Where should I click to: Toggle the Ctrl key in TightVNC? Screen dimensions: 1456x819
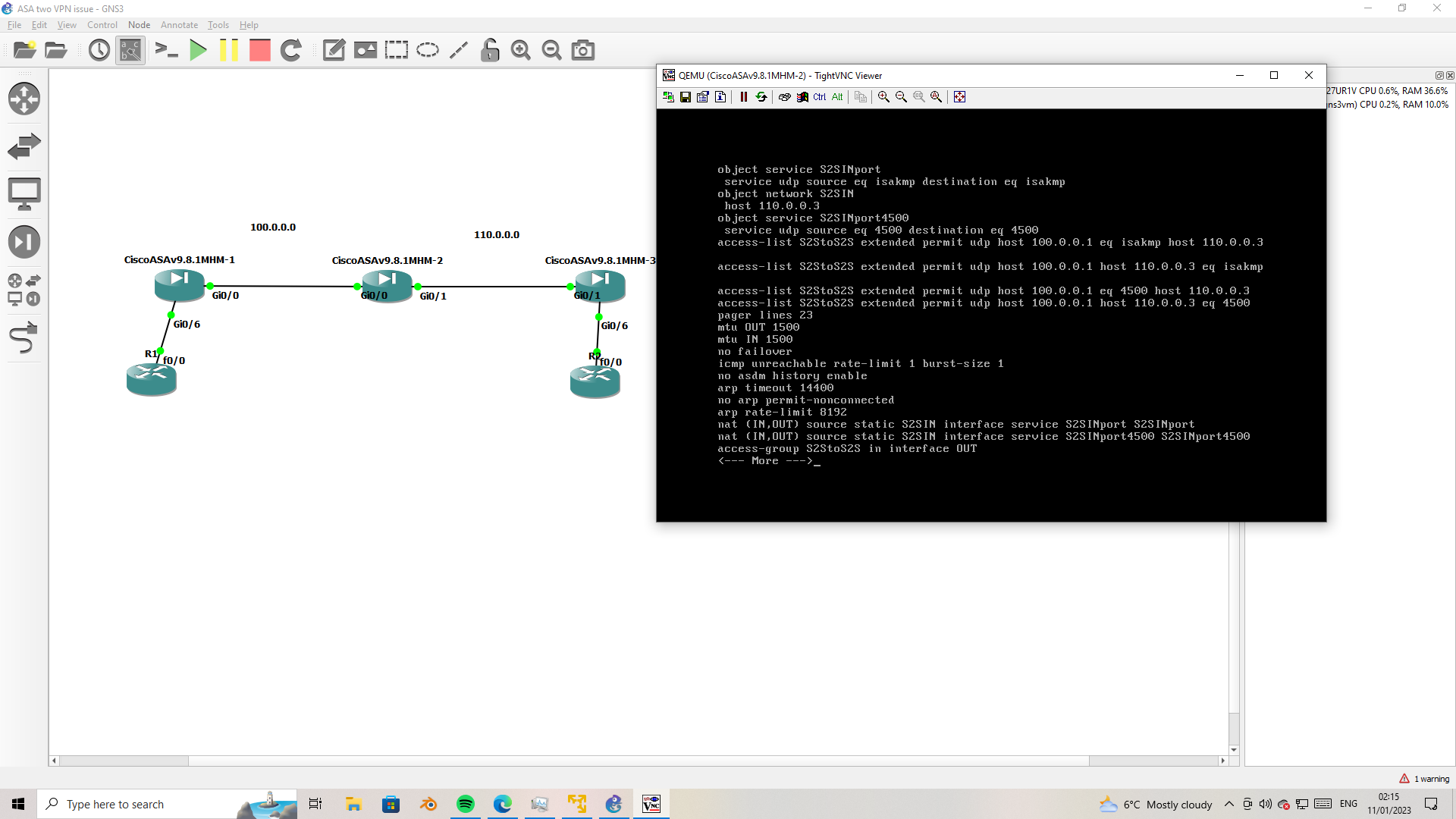coord(818,97)
